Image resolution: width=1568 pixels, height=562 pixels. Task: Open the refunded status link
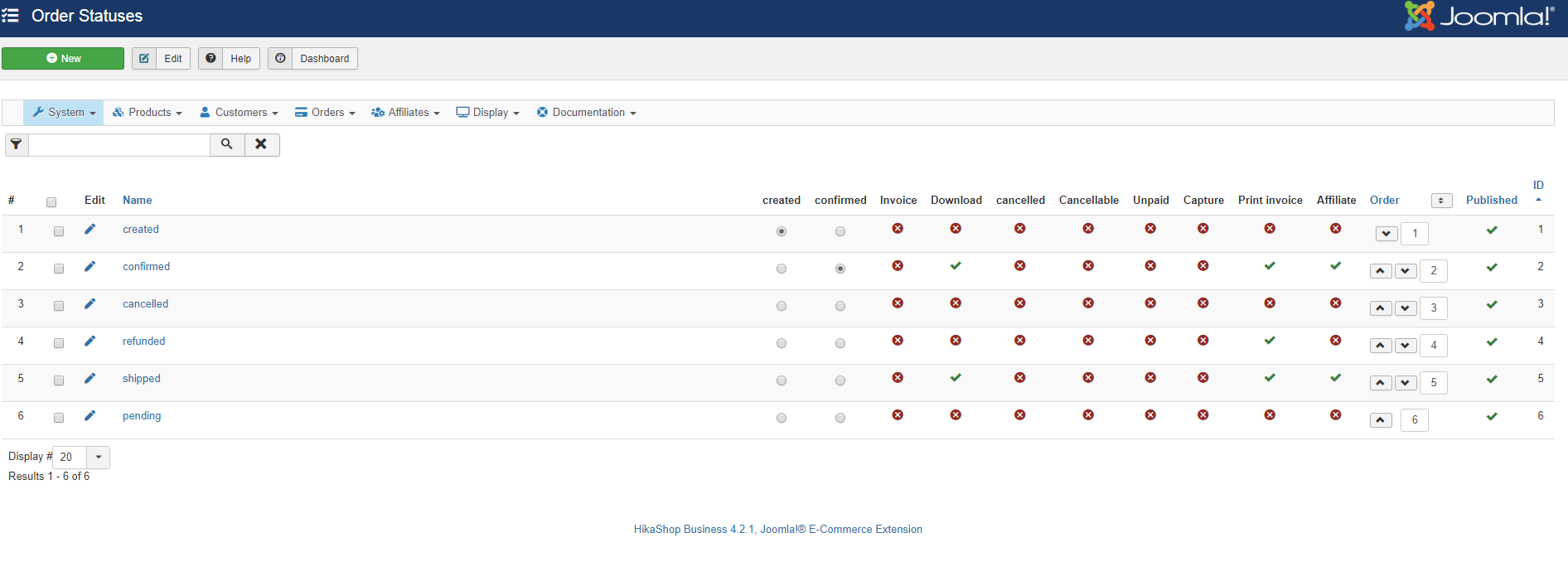click(x=143, y=342)
